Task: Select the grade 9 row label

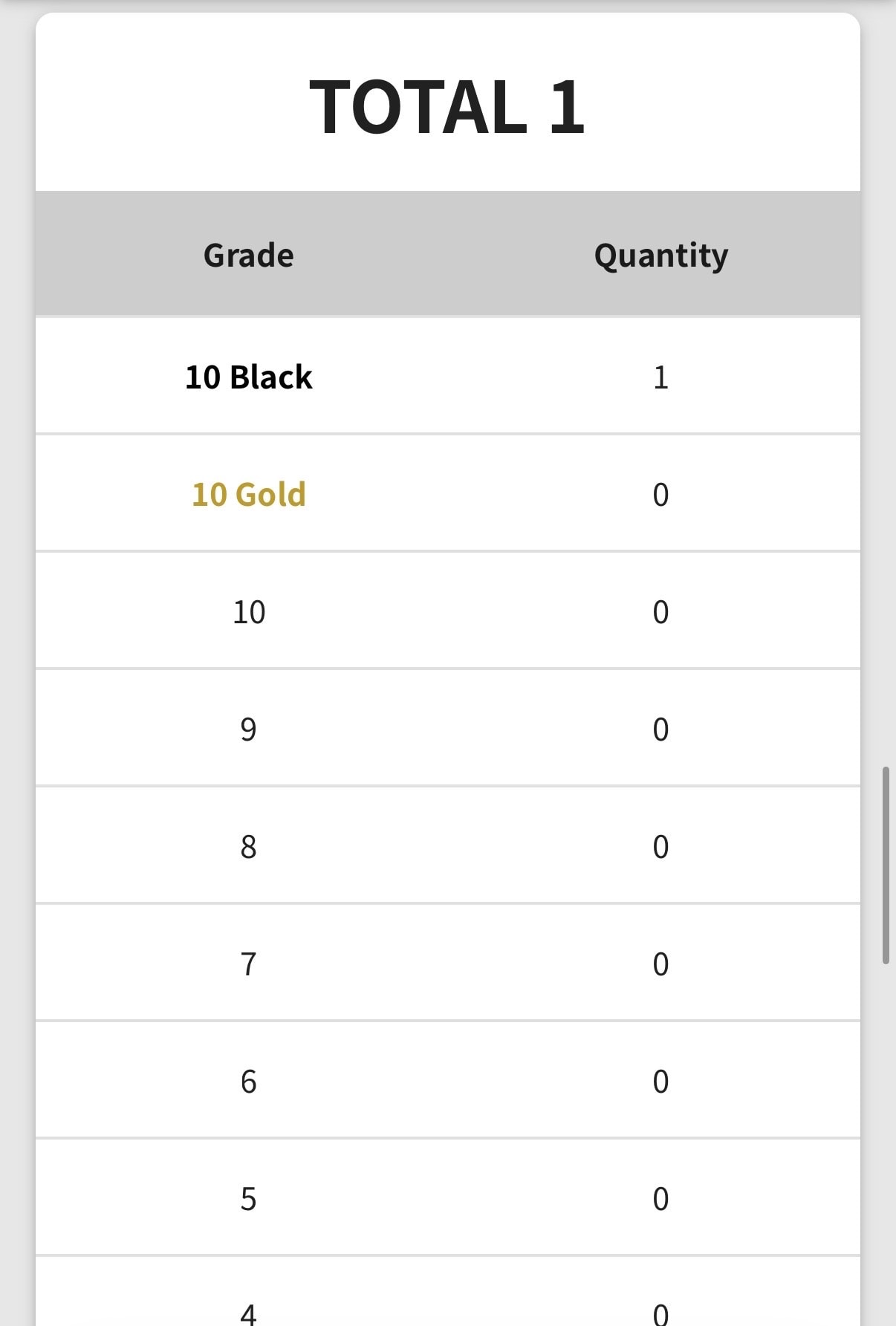Action: 249,729
